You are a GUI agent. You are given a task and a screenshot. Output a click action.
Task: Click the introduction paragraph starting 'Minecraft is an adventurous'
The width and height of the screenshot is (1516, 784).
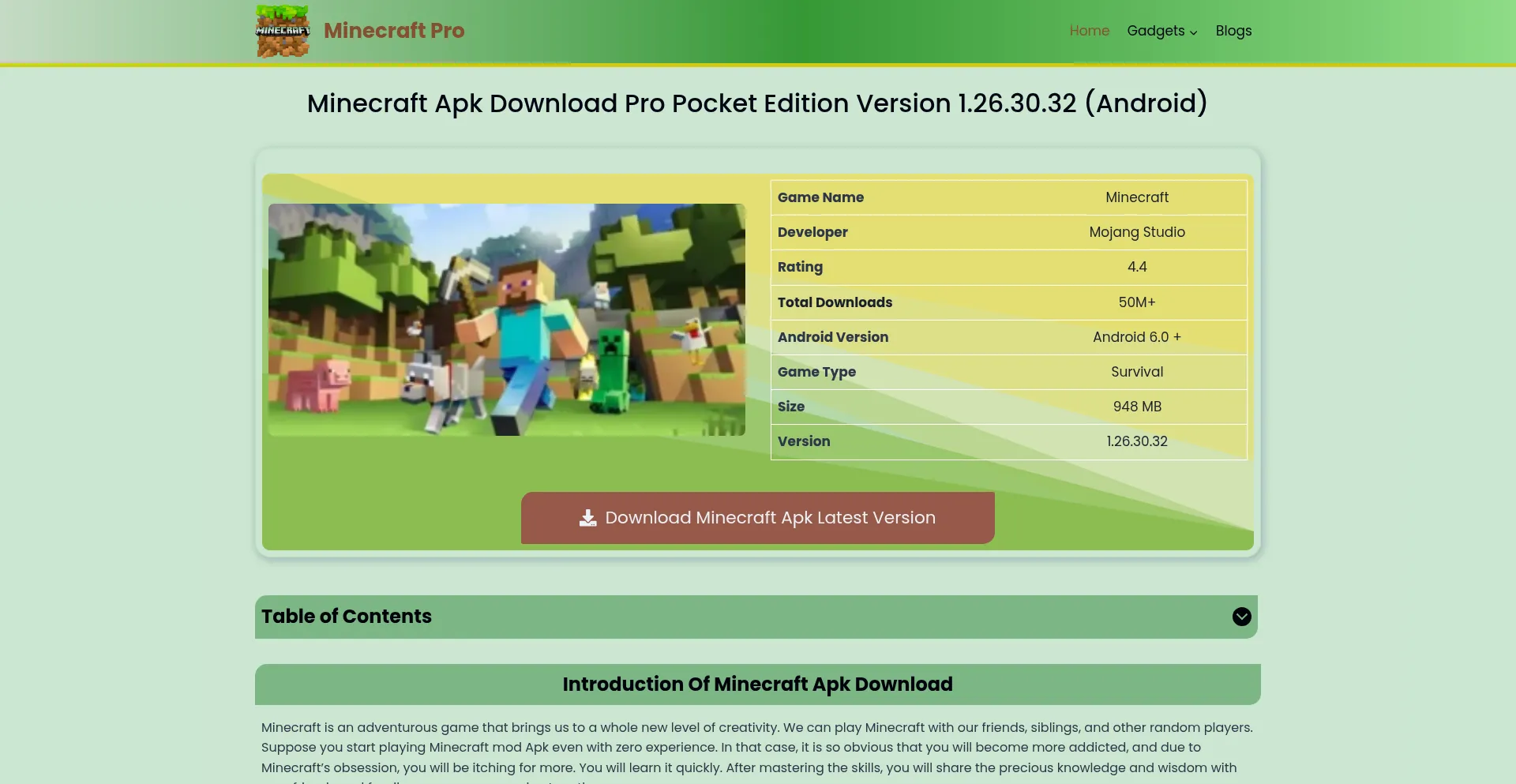(757, 752)
